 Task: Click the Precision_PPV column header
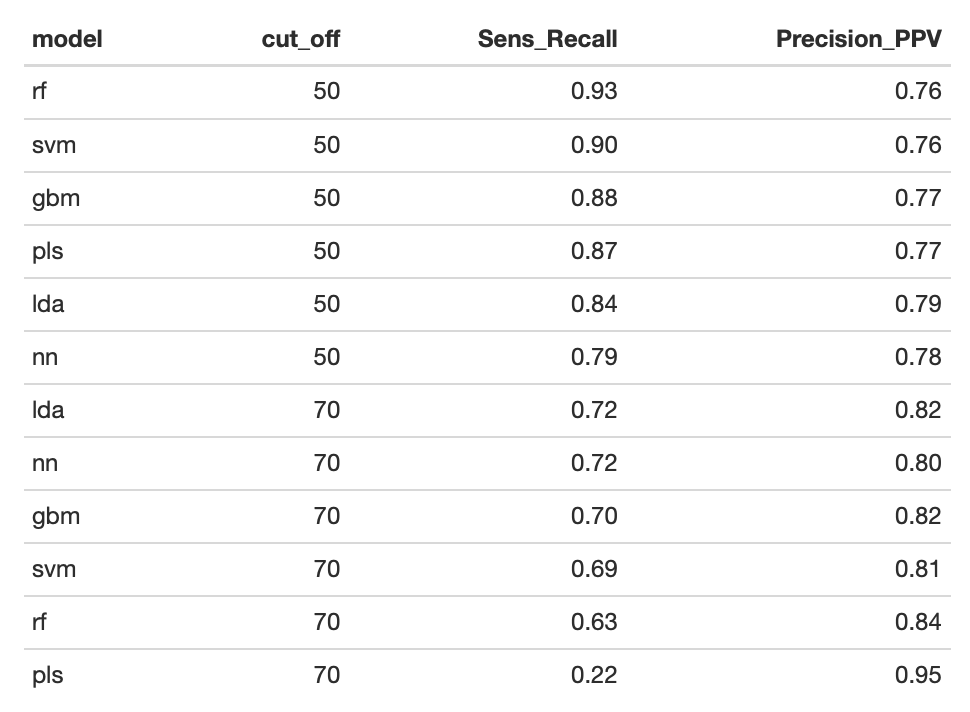pos(859,39)
